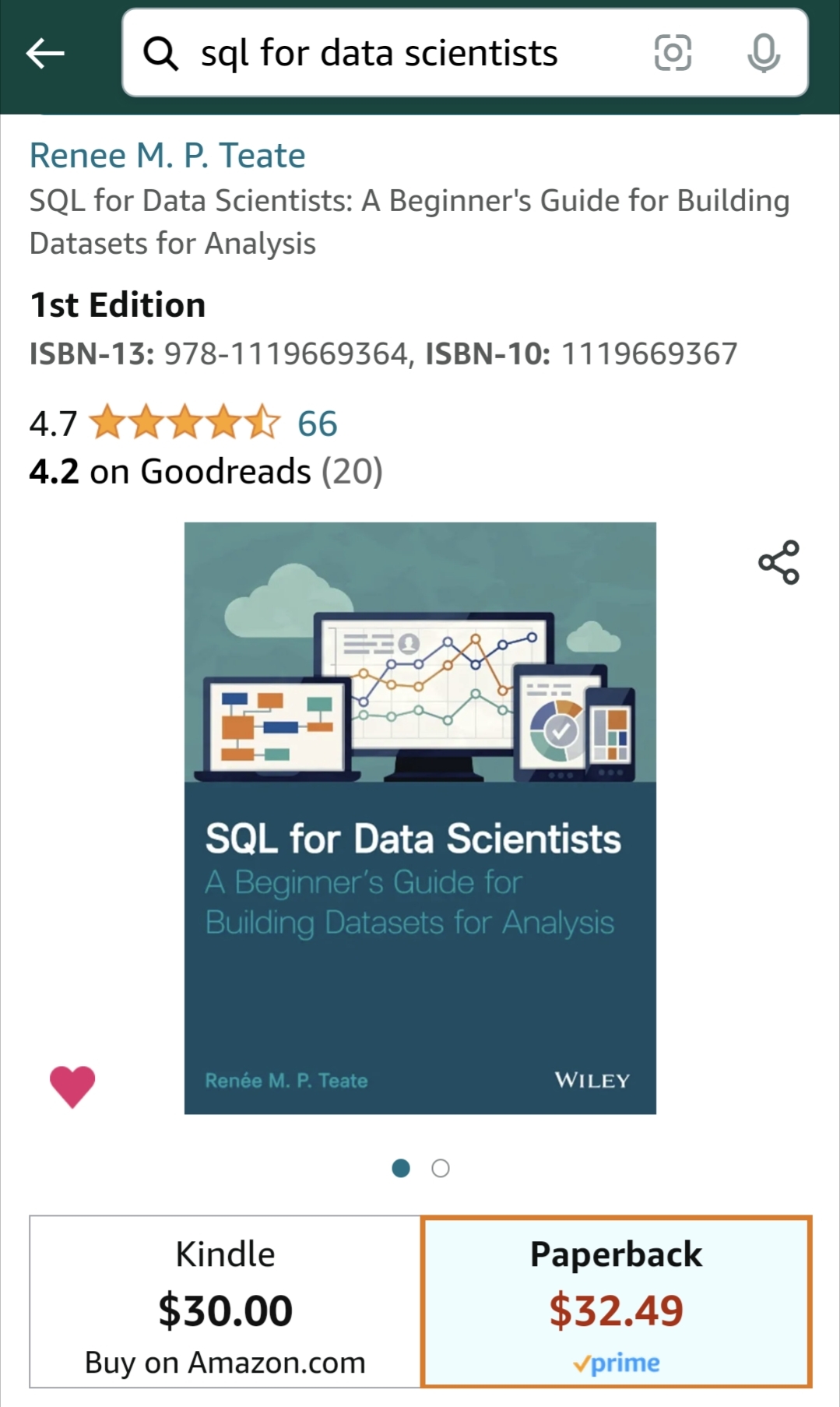Open the 66 customer reviews
This screenshot has width=840, height=1407.
[317, 424]
